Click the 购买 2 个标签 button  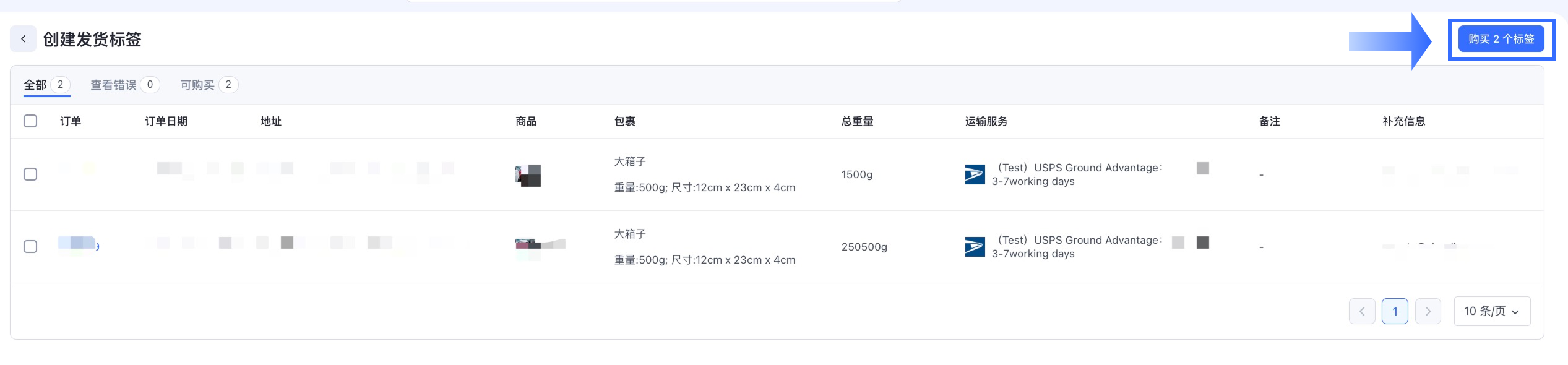[1500, 38]
